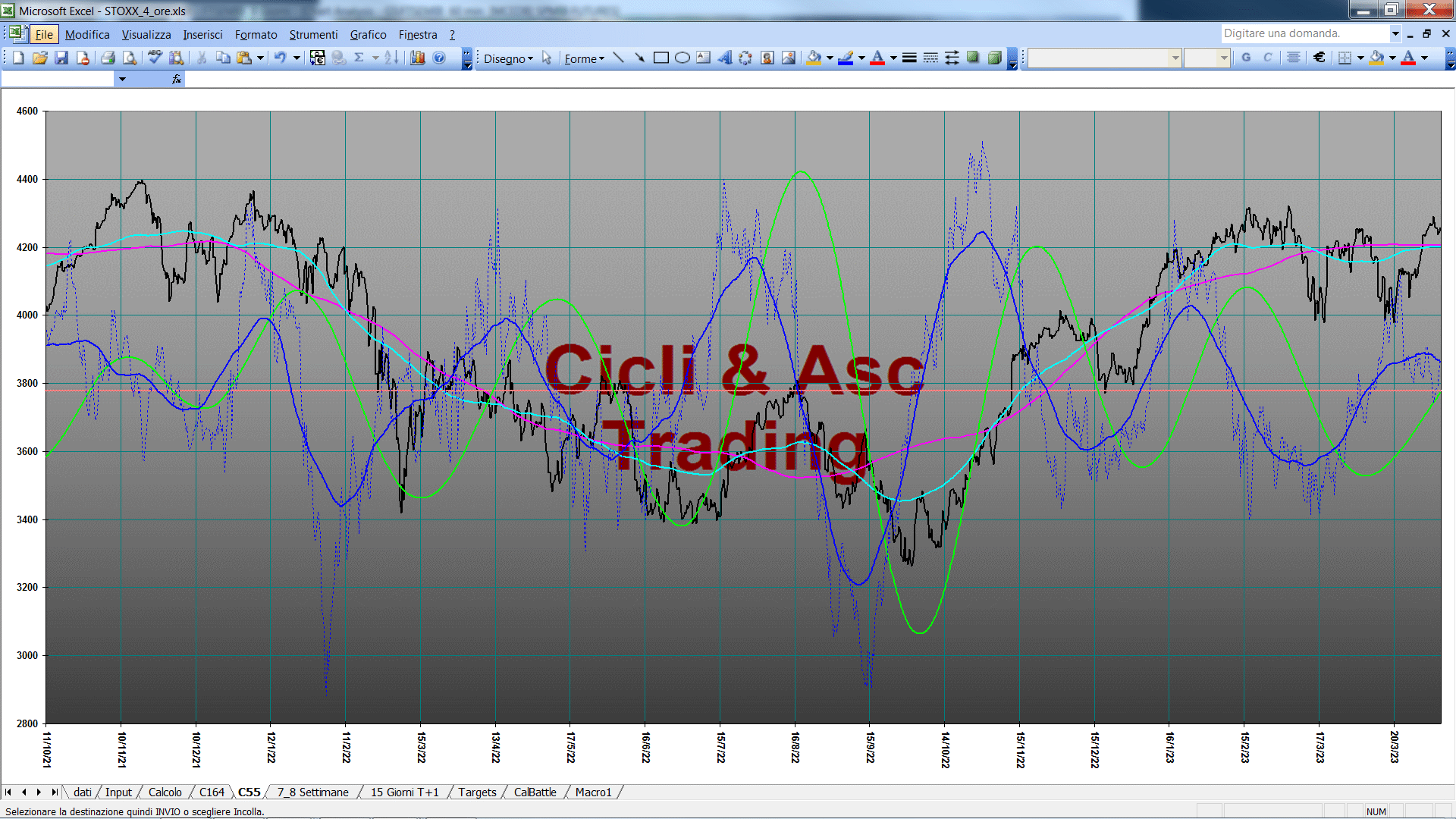Toggle center alignment button
The width and height of the screenshot is (1456, 819).
[1294, 58]
